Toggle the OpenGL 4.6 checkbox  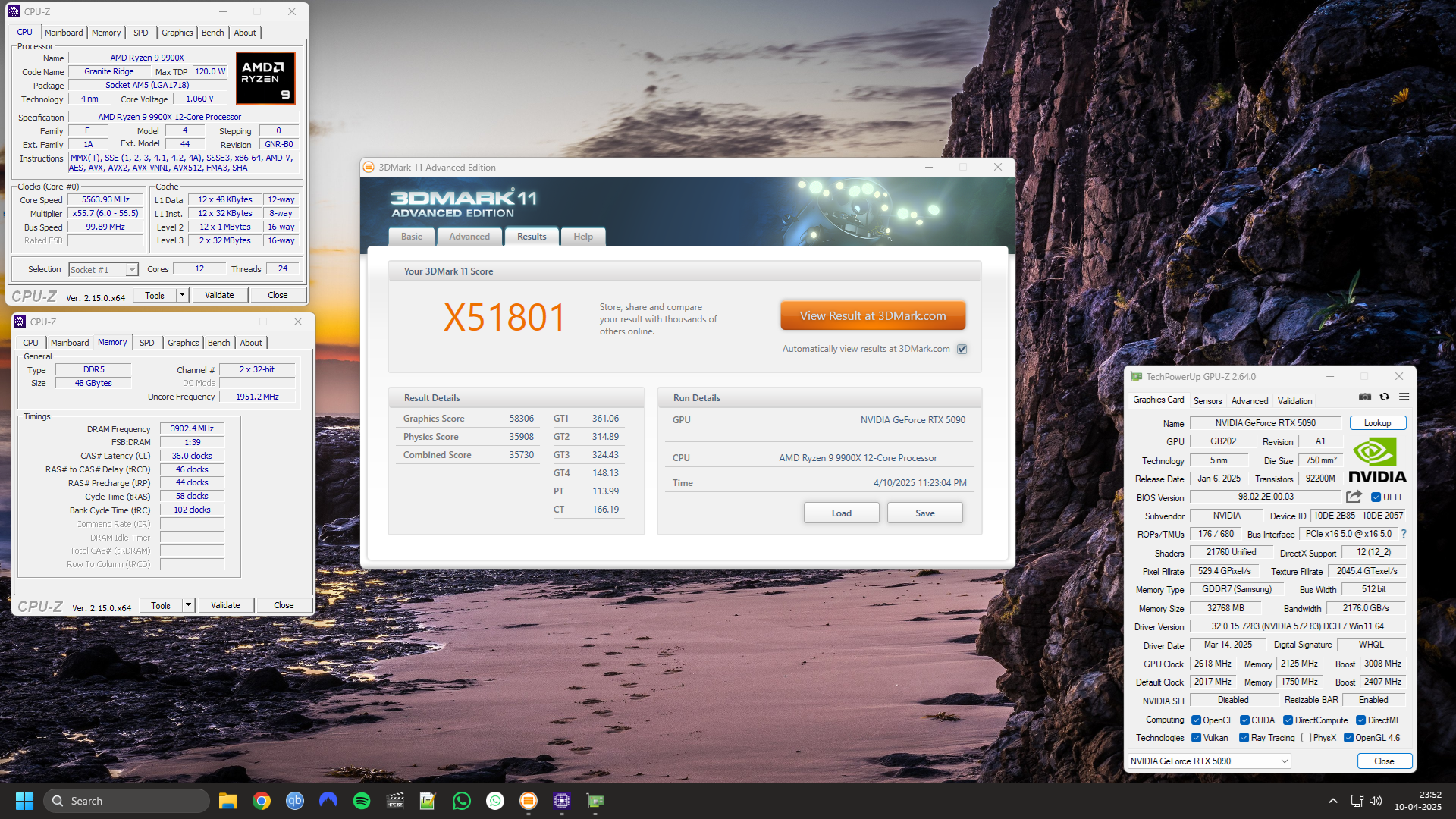point(1348,738)
